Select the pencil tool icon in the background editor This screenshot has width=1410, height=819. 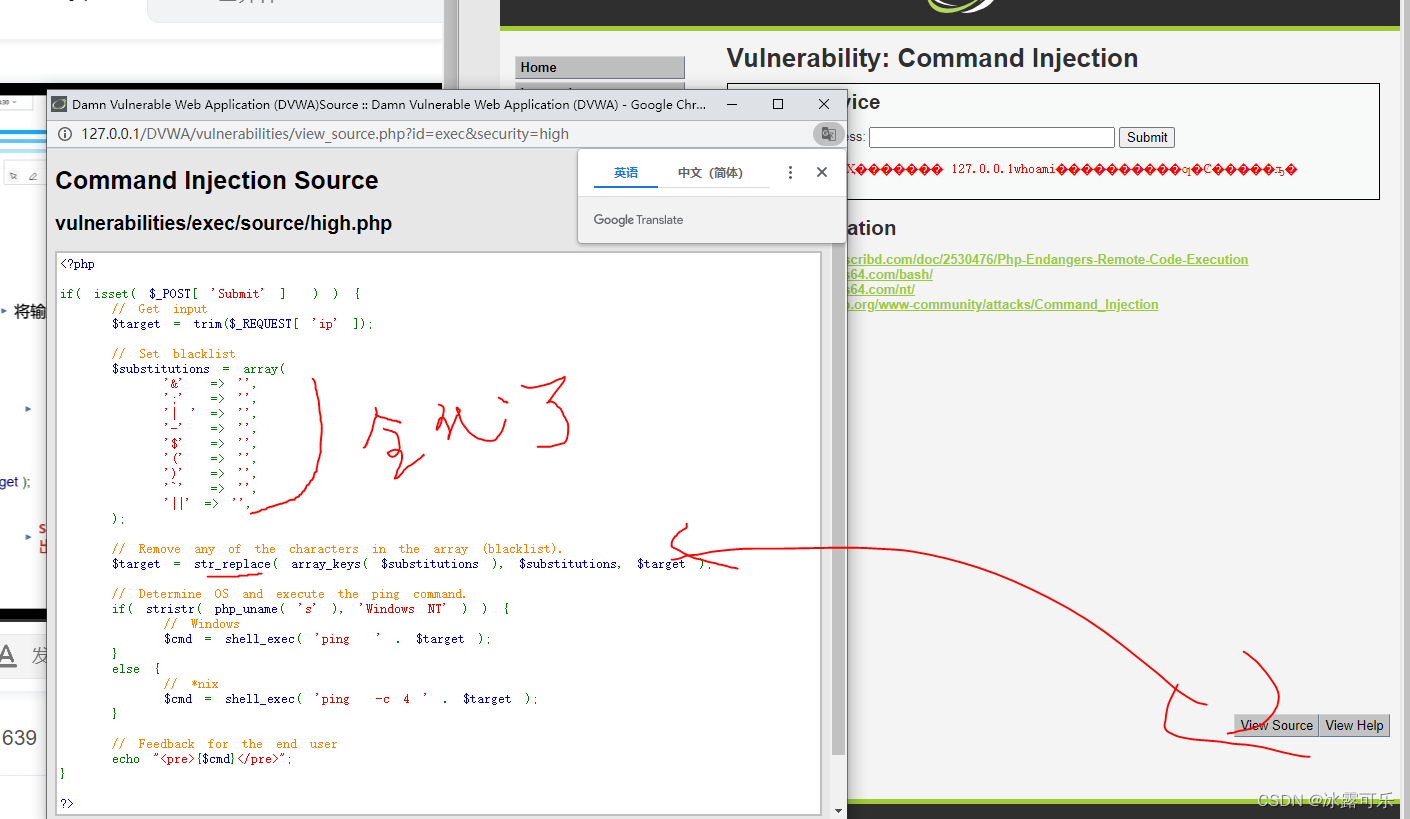tap(33, 176)
